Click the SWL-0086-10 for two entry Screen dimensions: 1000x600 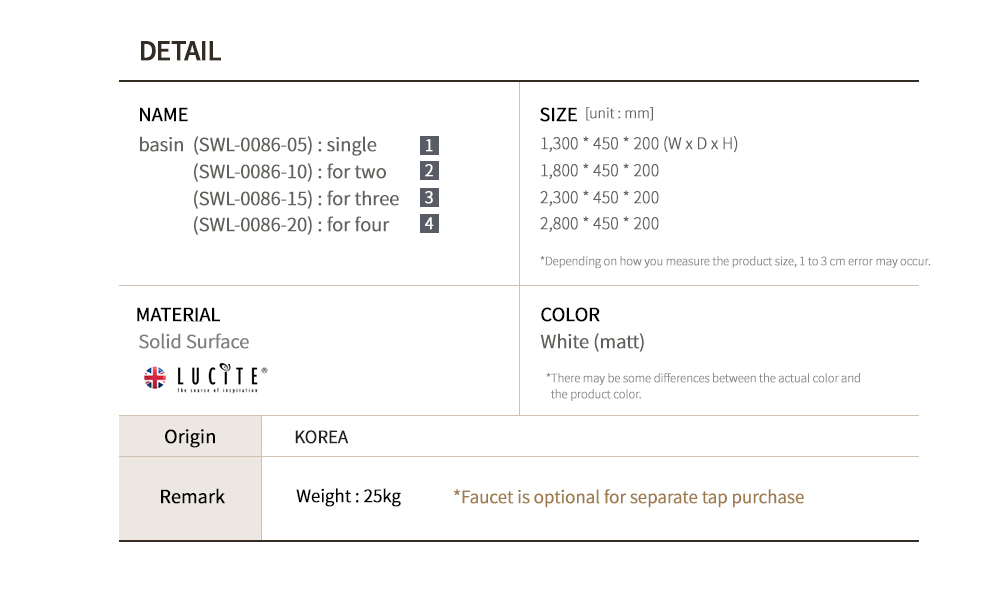(x=289, y=172)
